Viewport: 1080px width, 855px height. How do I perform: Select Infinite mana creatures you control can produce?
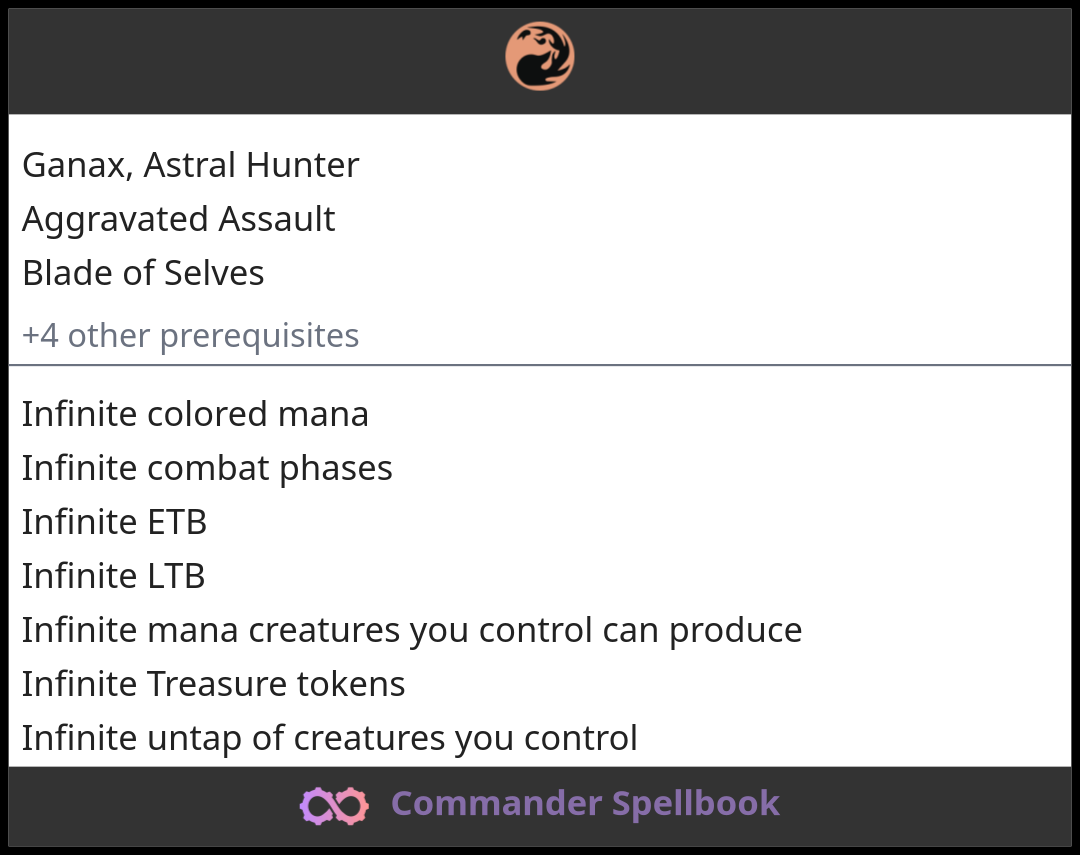click(x=411, y=630)
